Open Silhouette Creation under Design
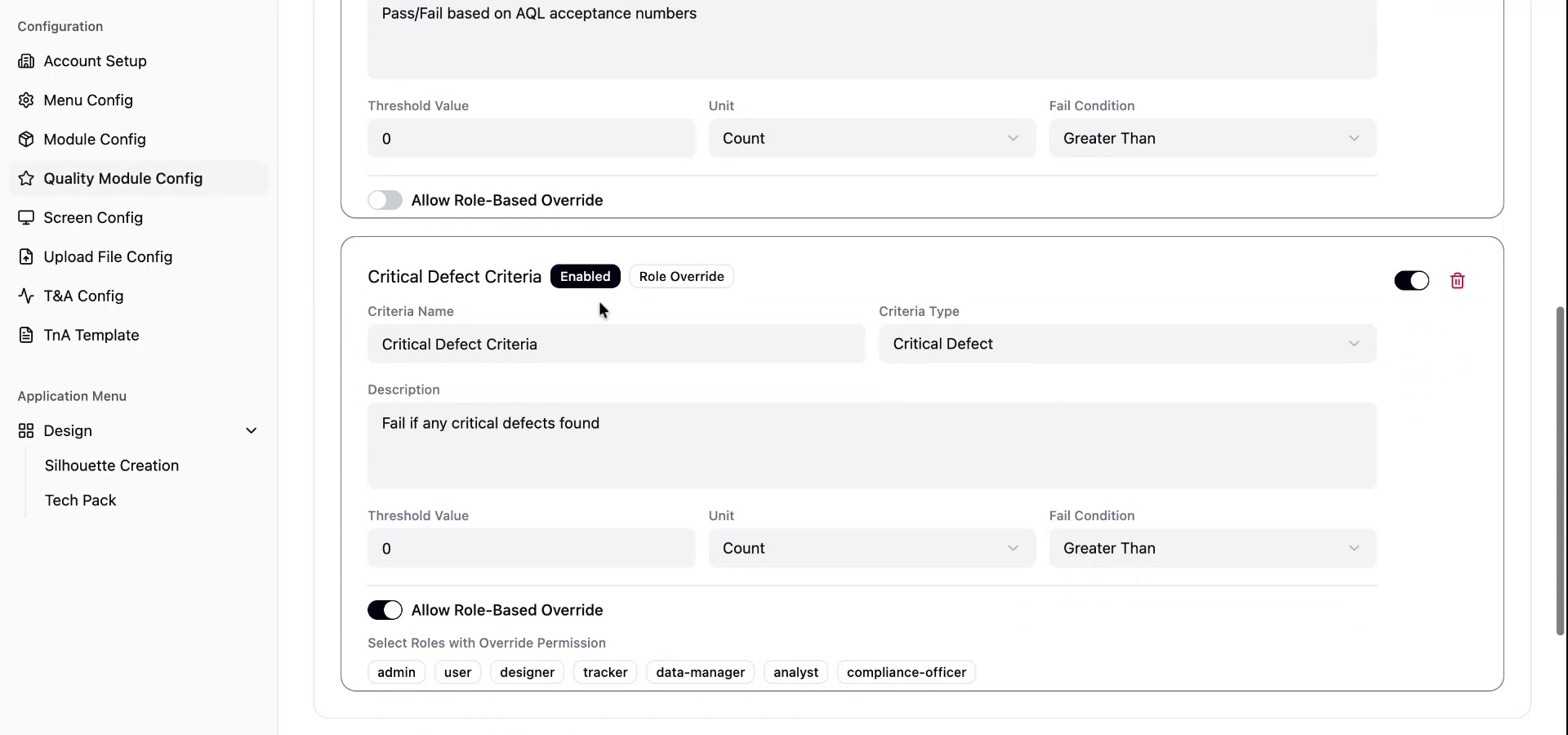1568x735 pixels. click(x=112, y=465)
